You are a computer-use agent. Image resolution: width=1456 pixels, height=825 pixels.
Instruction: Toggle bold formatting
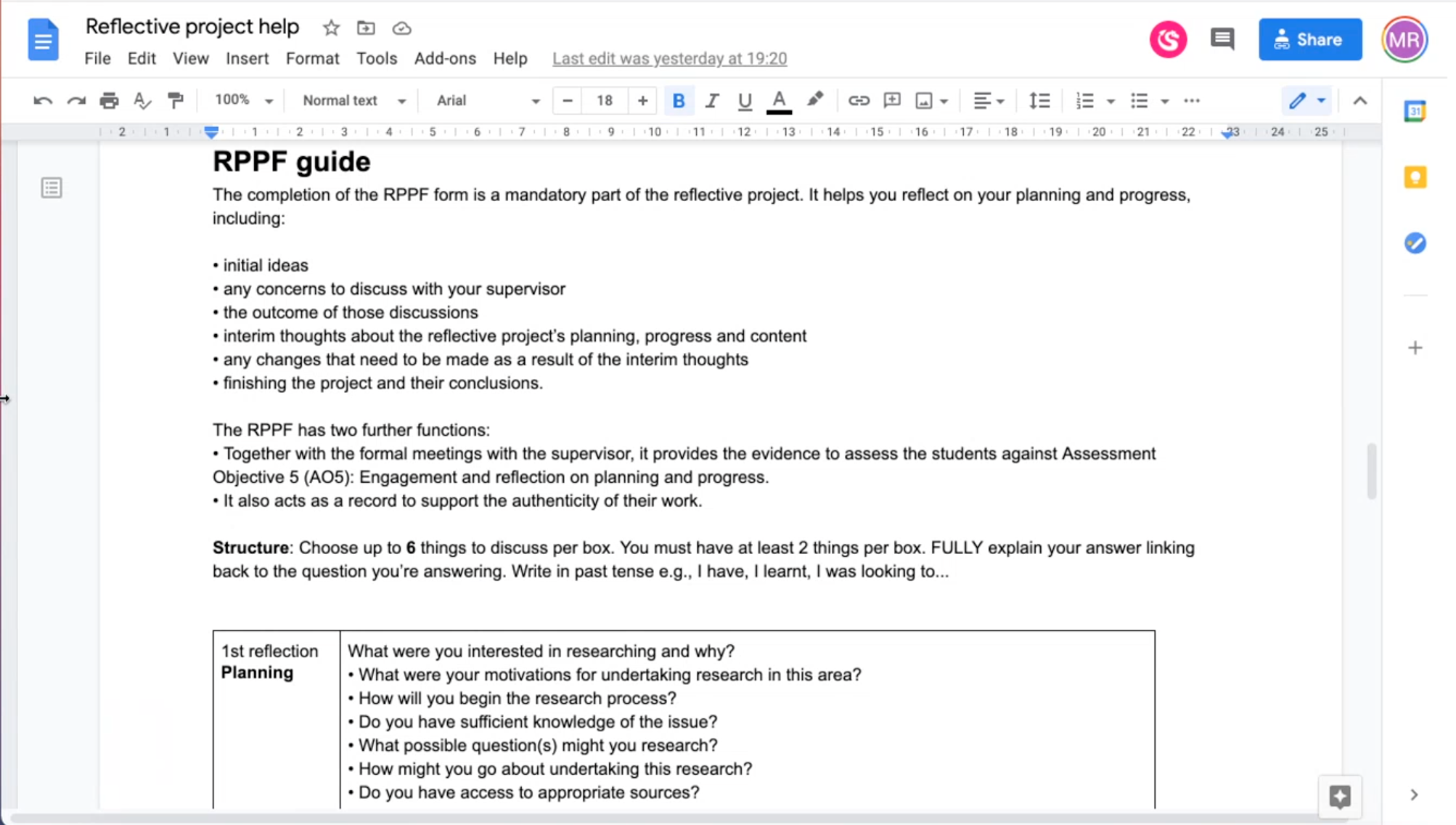point(678,101)
